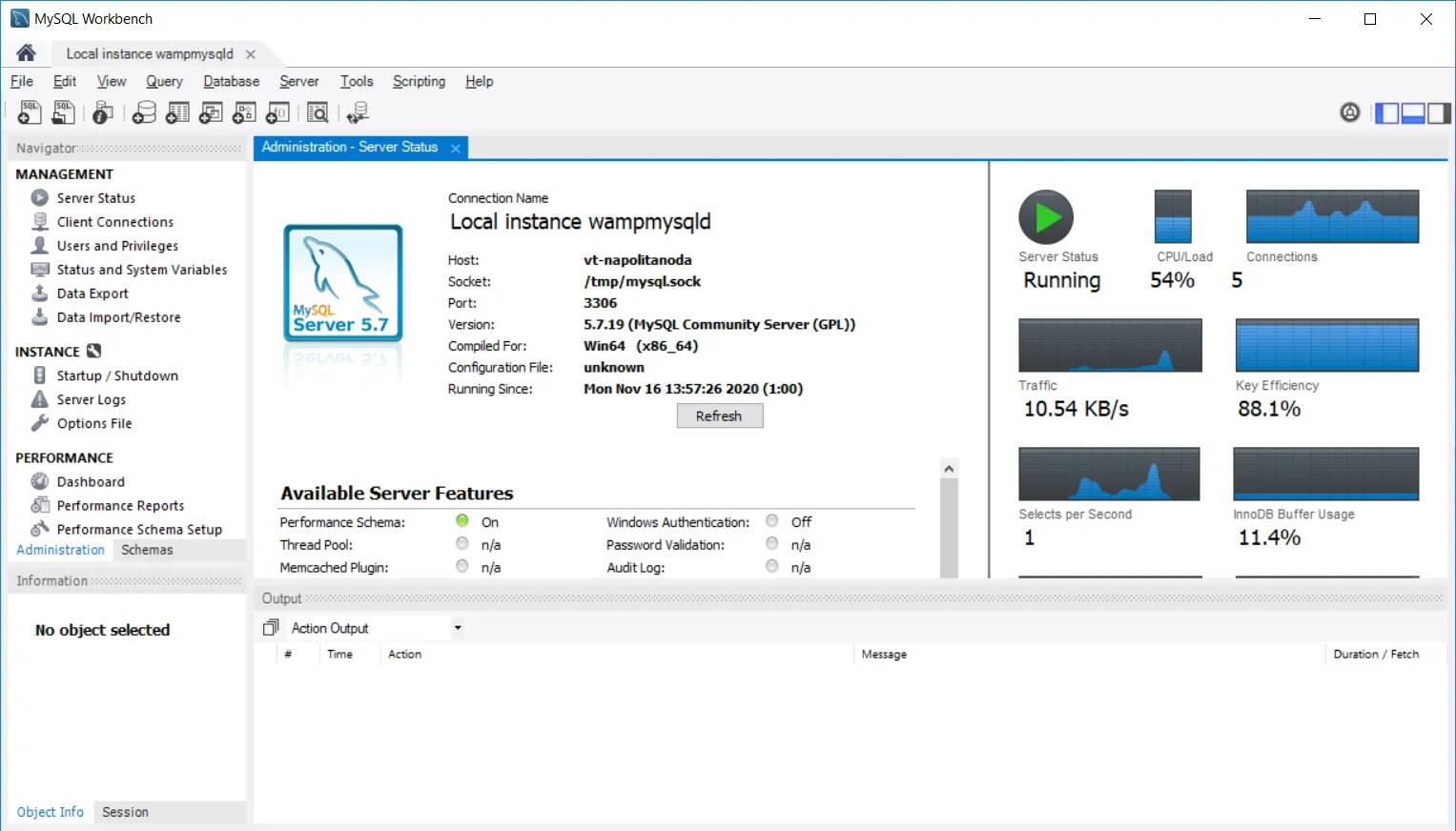Click the green Server Status running indicator
The image size is (1456, 831).
click(x=1046, y=217)
